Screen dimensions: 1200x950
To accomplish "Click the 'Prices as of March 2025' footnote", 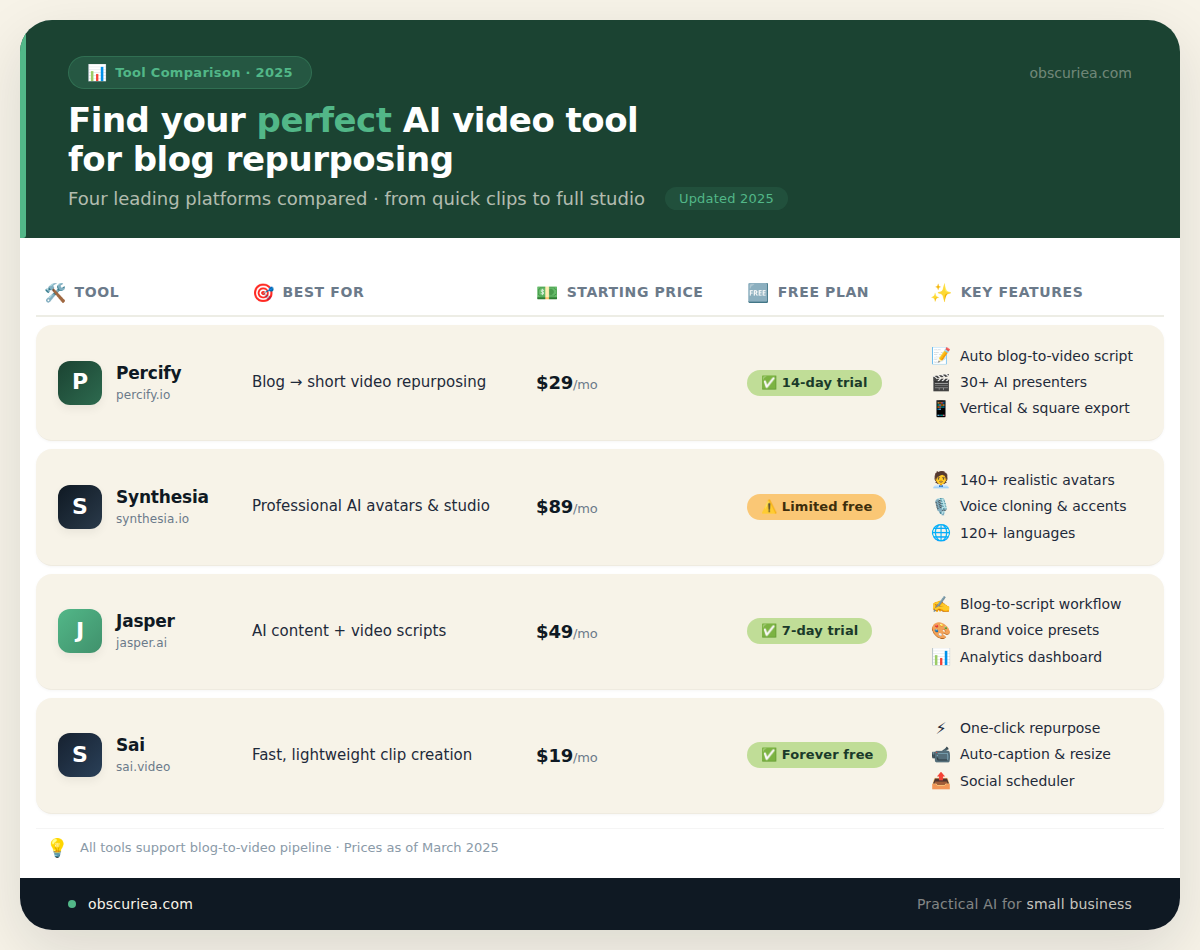I will pos(421,848).
